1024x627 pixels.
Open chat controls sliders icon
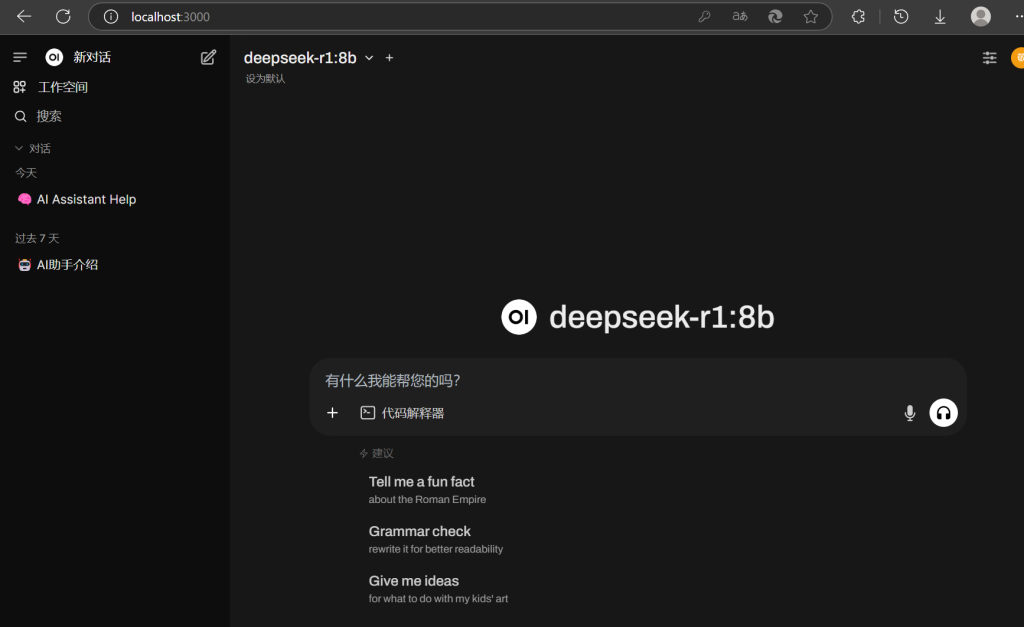pos(989,57)
